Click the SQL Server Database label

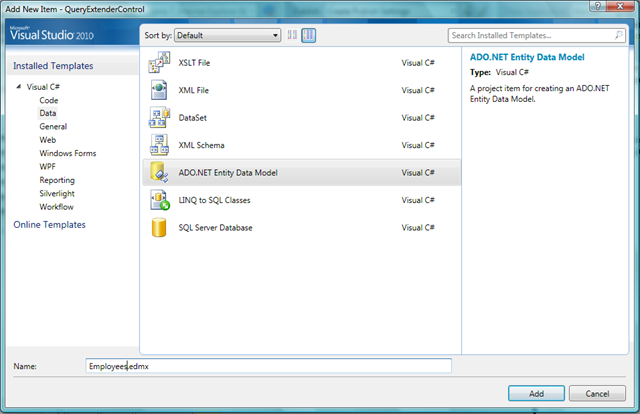click(215, 228)
